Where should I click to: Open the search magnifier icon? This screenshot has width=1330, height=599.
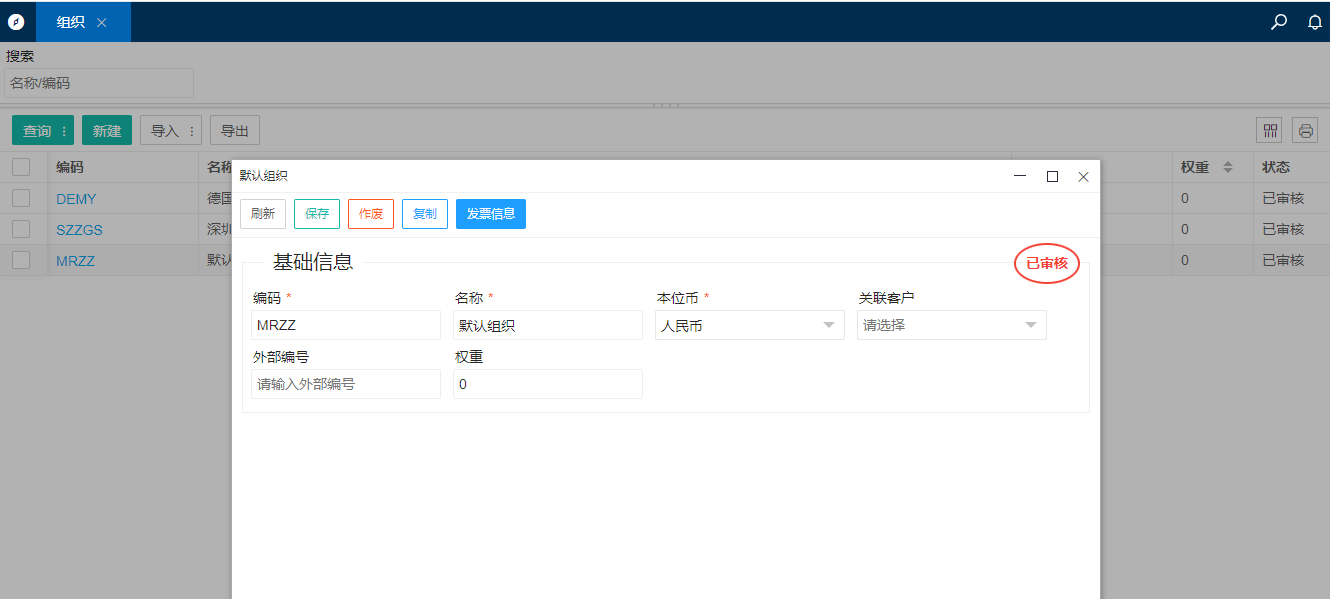(x=1278, y=22)
